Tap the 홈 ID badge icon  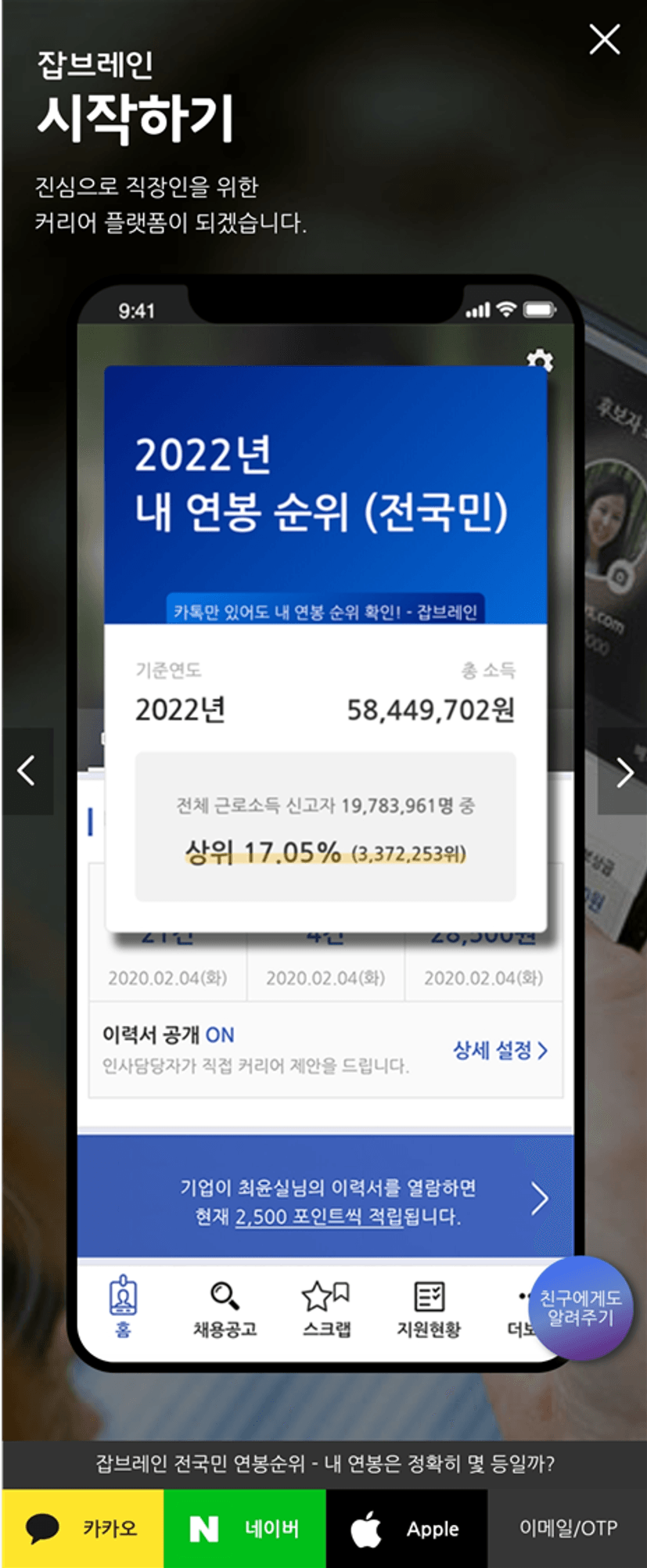pyautogui.click(x=124, y=1296)
